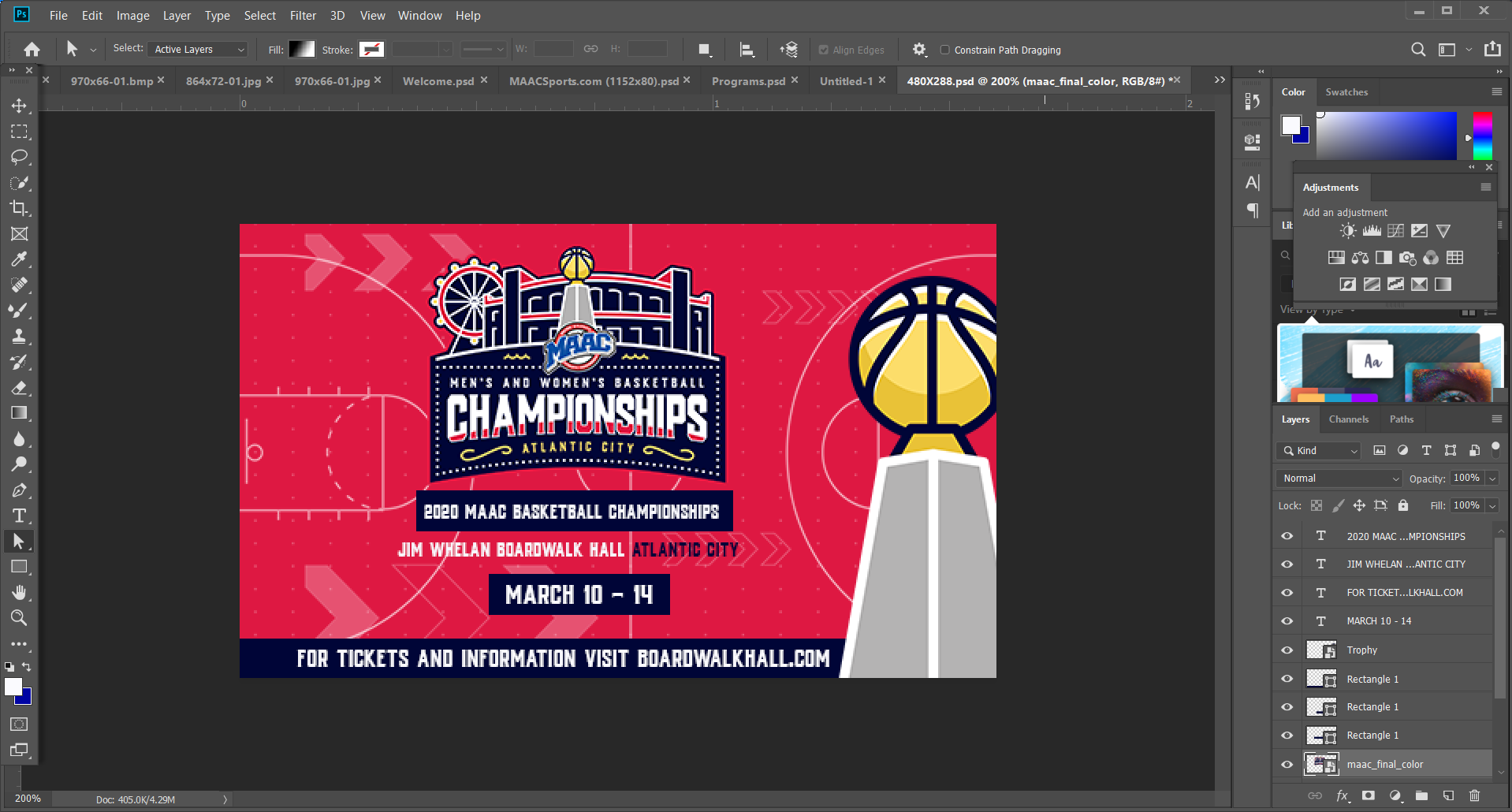Toggle the Quick Mask mode
This screenshot has height=812, width=1512.
[x=19, y=724]
